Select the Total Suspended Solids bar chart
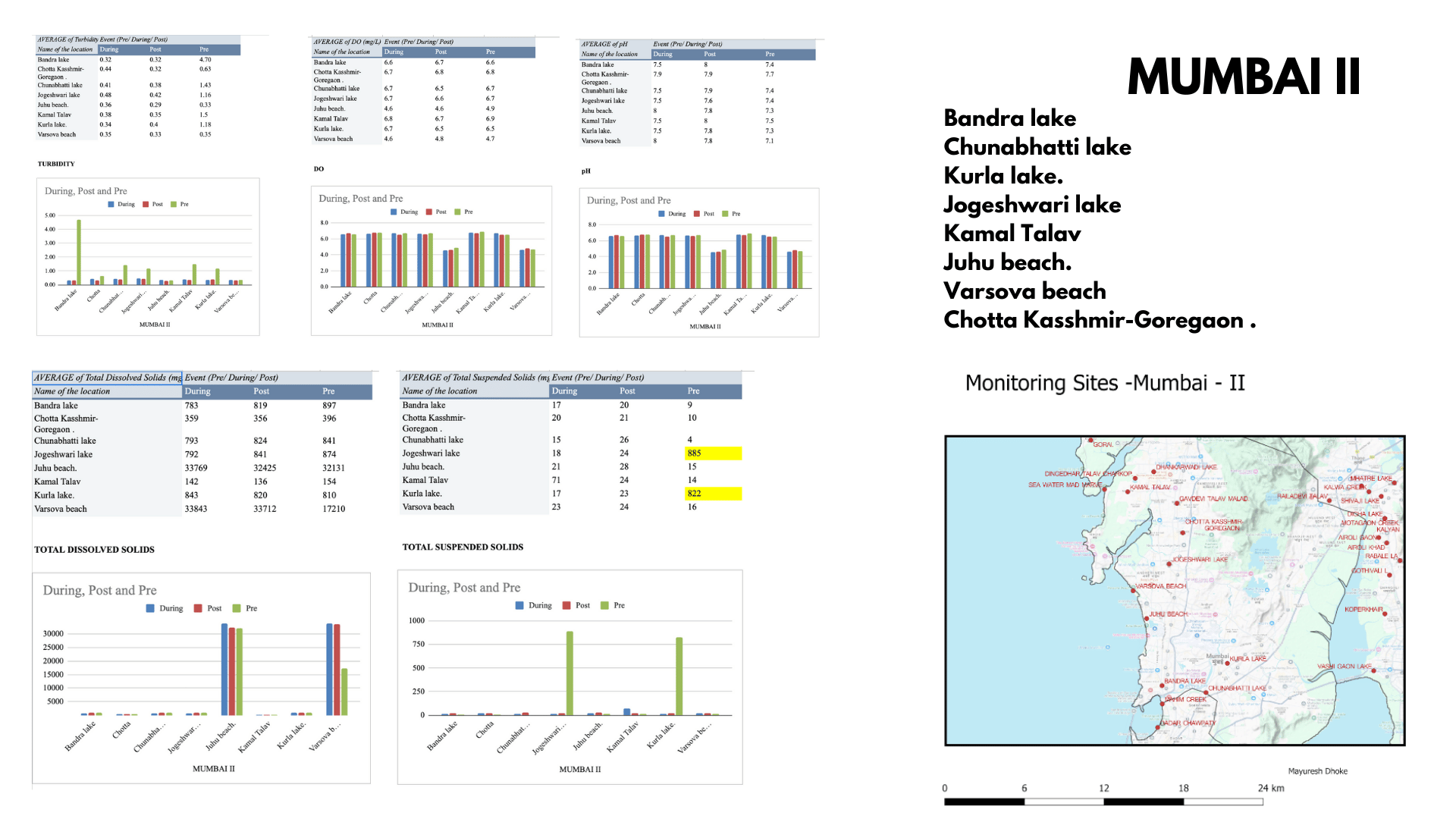 tap(570, 676)
